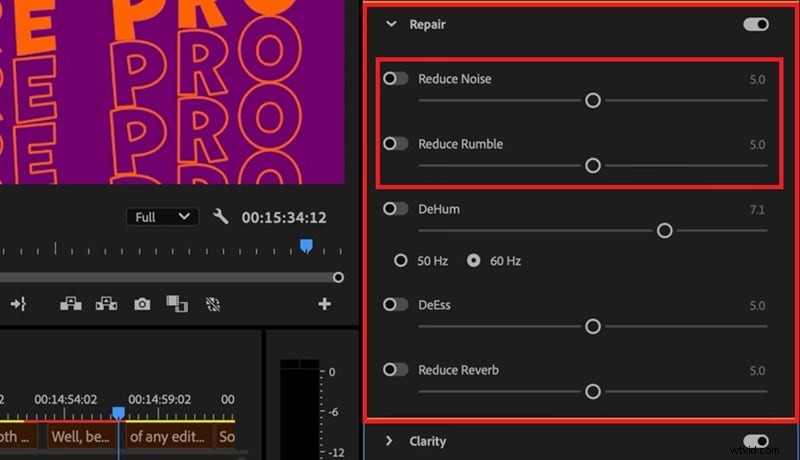800x460 pixels.
Task: Turn off the Repair section master switch
Action: point(756,24)
